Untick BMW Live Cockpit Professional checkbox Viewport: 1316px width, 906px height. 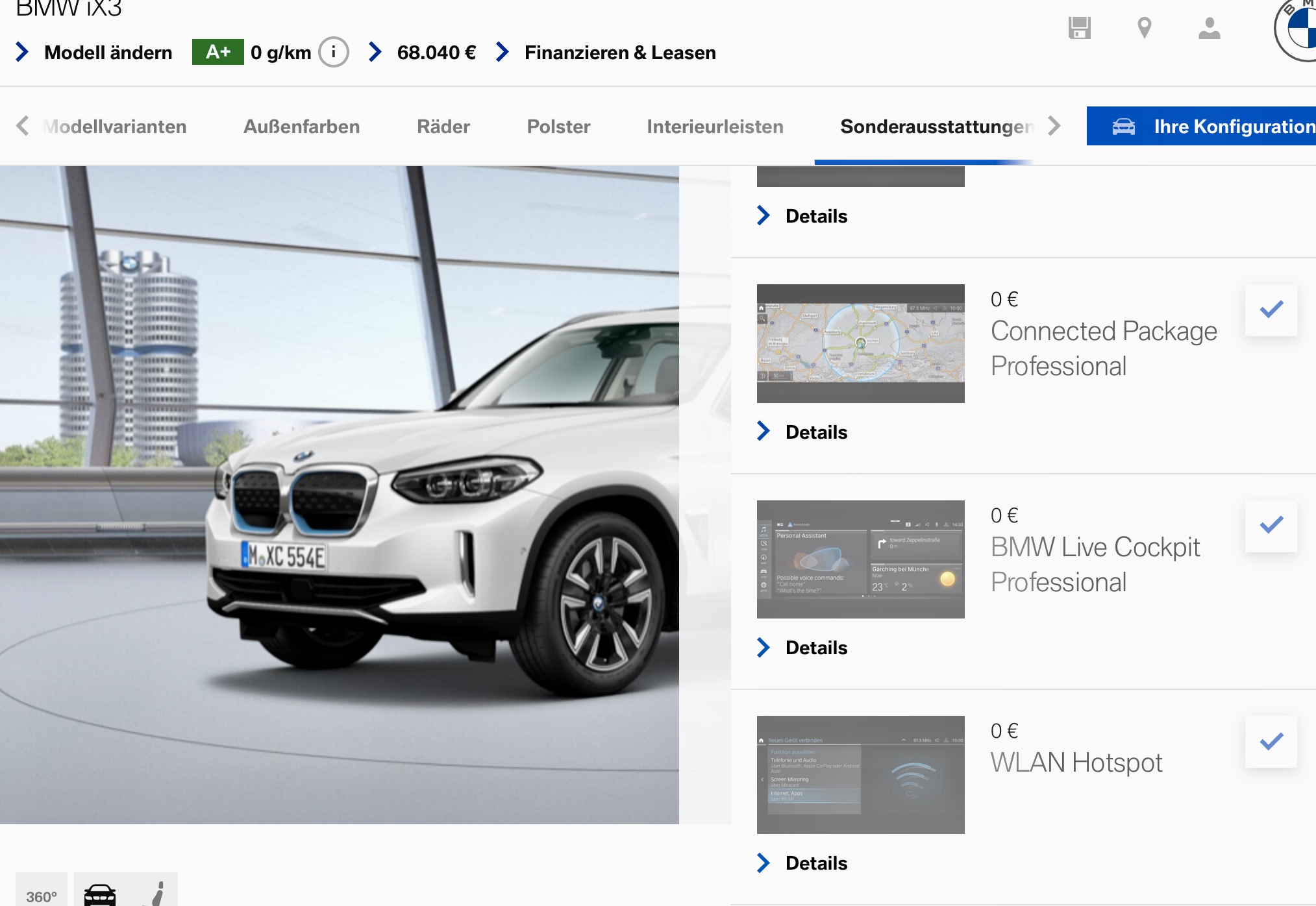pos(1271,526)
